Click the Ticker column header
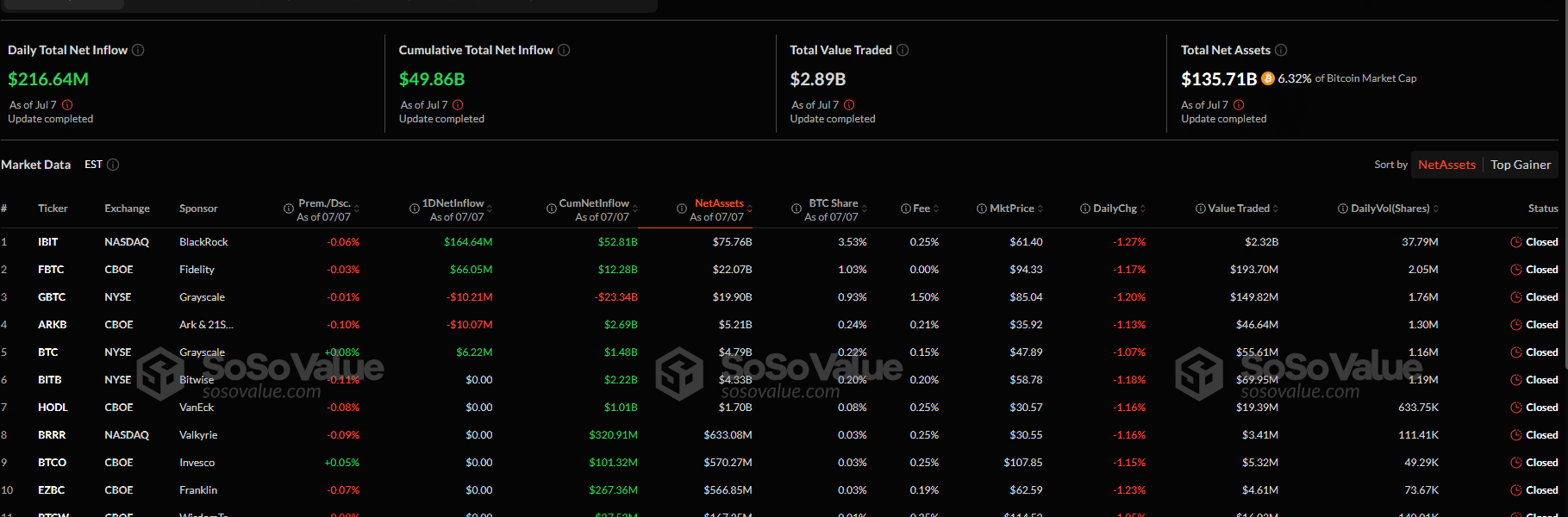Viewport: 1568px width, 517px height. point(53,209)
